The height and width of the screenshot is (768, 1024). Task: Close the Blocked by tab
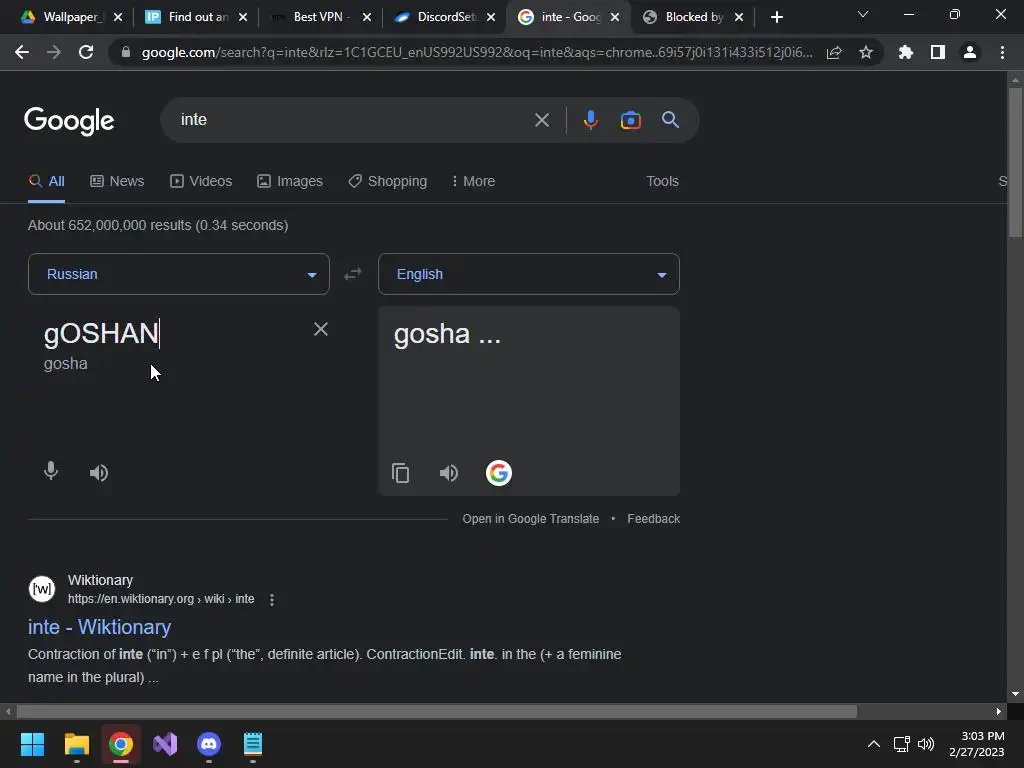click(739, 17)
